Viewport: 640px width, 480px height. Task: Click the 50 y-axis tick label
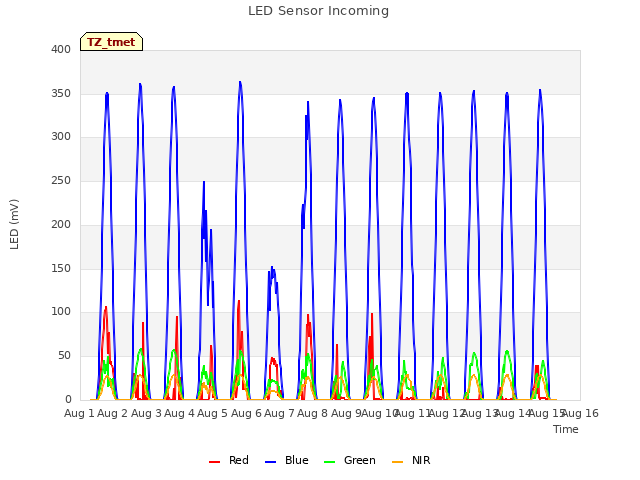coord(64,356)
